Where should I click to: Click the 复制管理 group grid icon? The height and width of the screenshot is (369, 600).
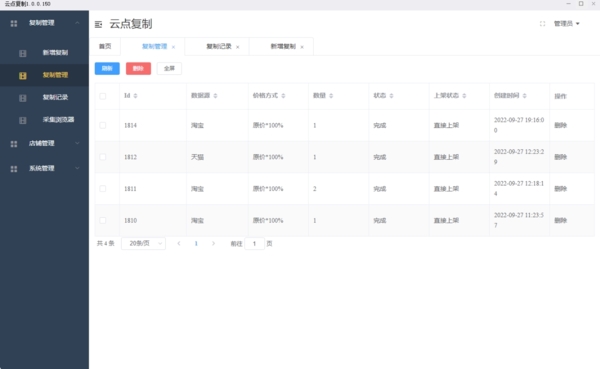[14, 23]
